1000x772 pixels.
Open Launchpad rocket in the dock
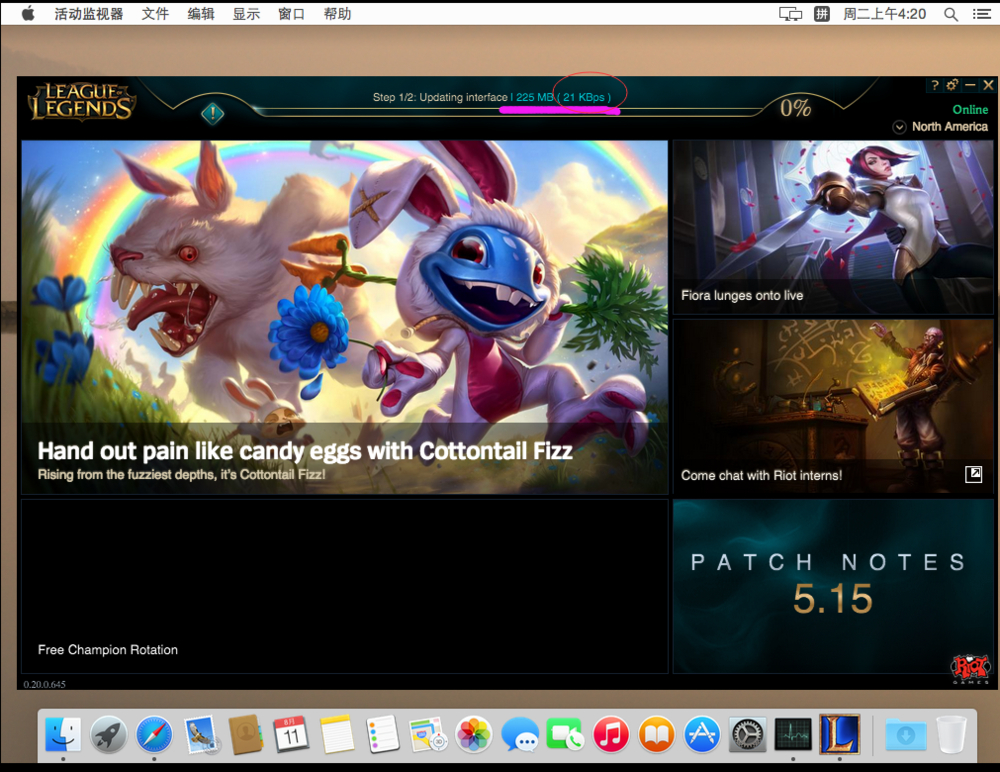point(108,734)
